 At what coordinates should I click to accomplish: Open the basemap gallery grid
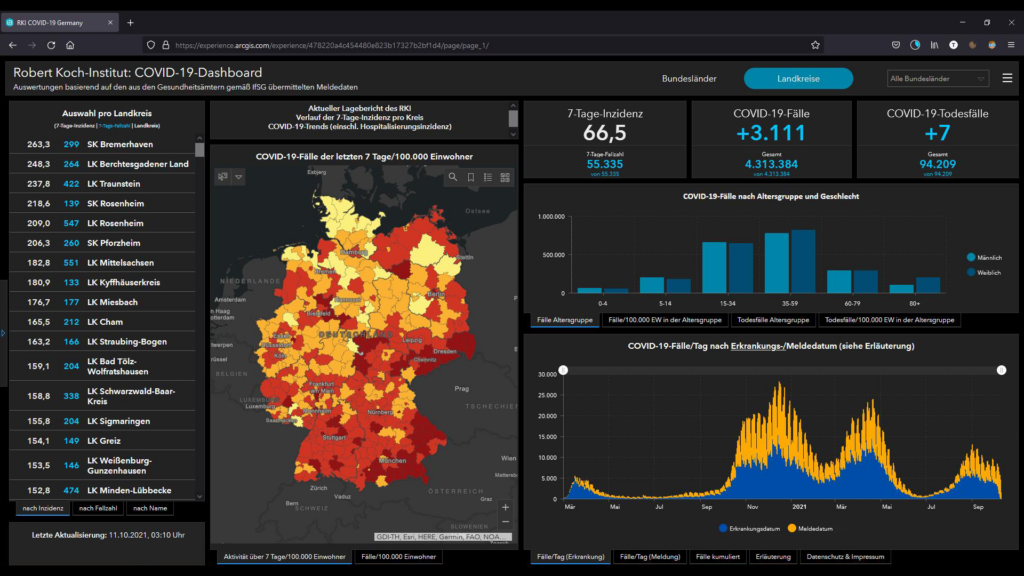505,177
